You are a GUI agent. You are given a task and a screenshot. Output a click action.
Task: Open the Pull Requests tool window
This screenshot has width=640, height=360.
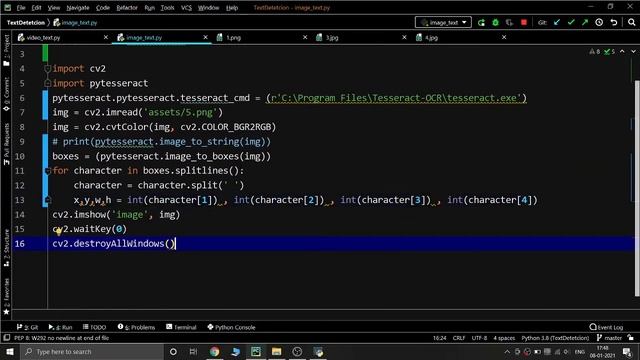6,144
